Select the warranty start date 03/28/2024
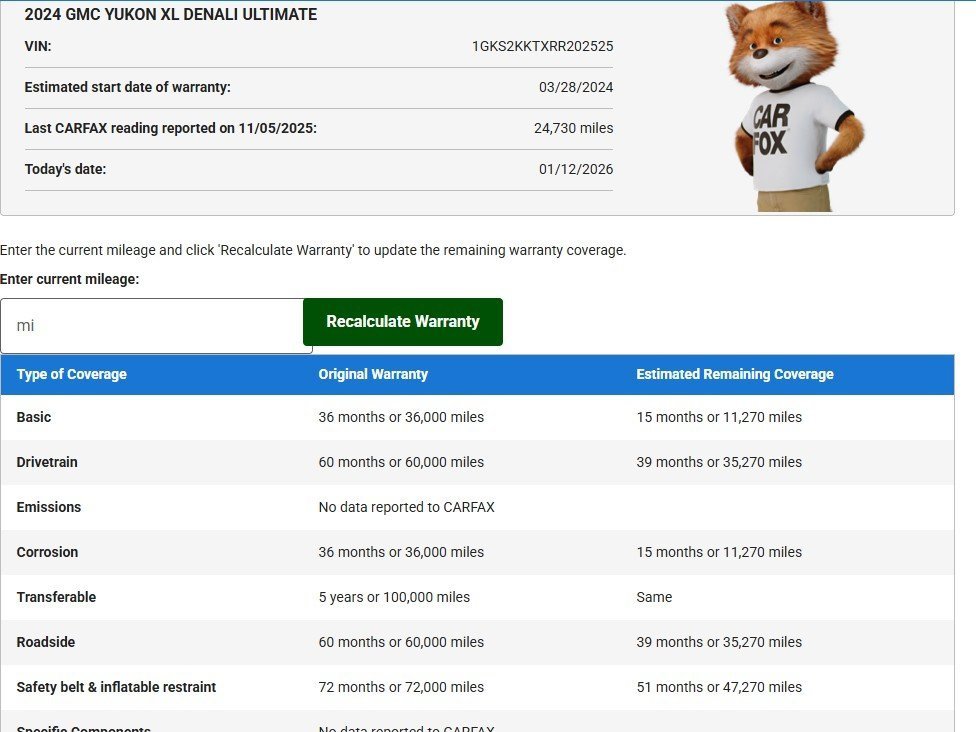Screen dimensions: 976x732 [x=576, y=87]
